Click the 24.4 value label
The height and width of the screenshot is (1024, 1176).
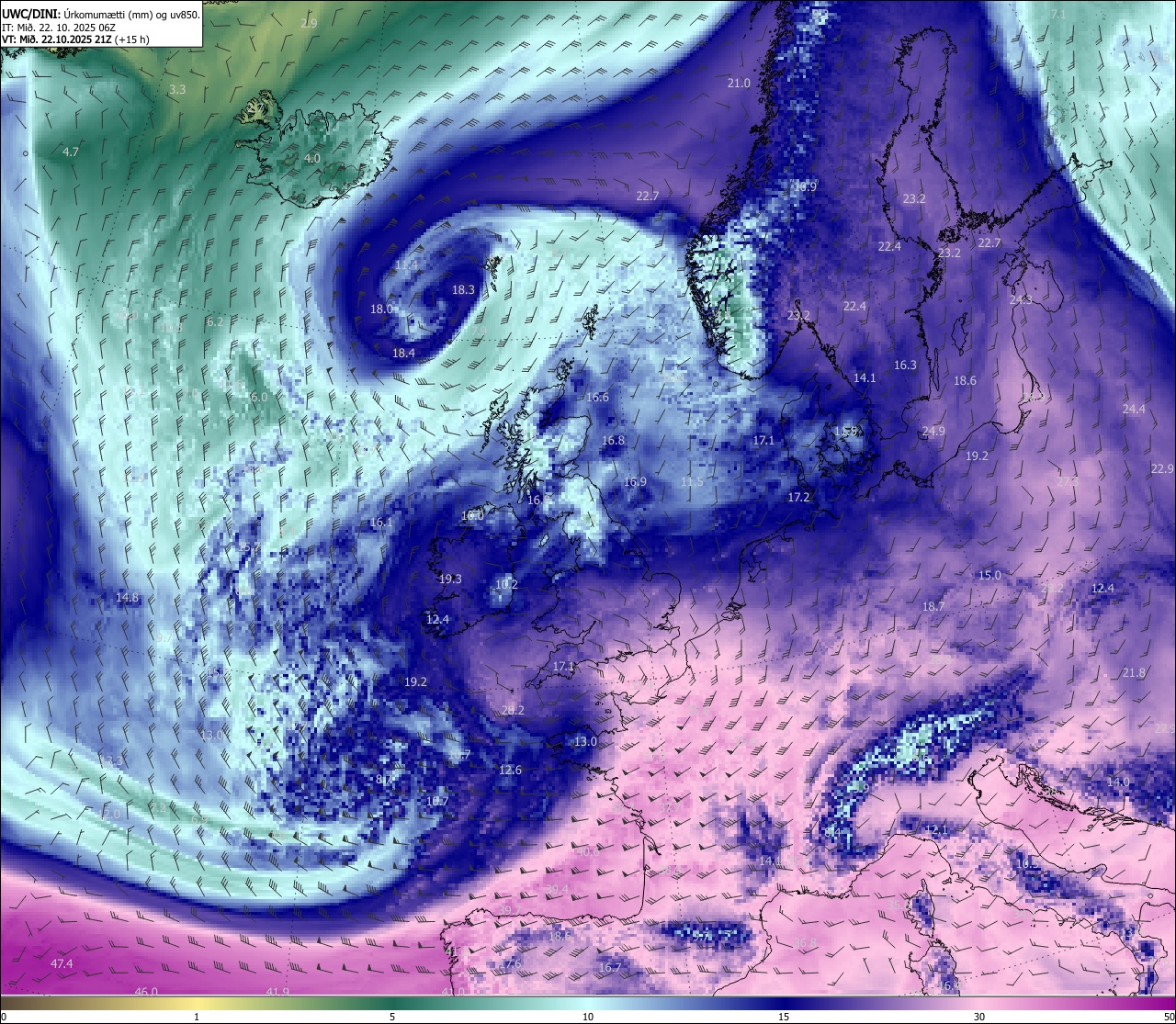(1134, 410)
